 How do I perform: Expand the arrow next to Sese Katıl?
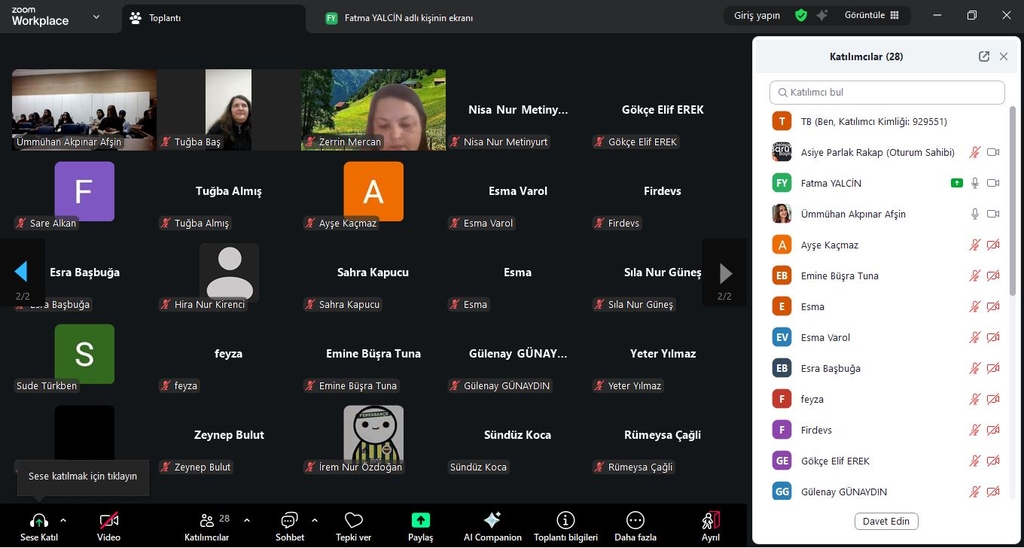tap(63, 520)
